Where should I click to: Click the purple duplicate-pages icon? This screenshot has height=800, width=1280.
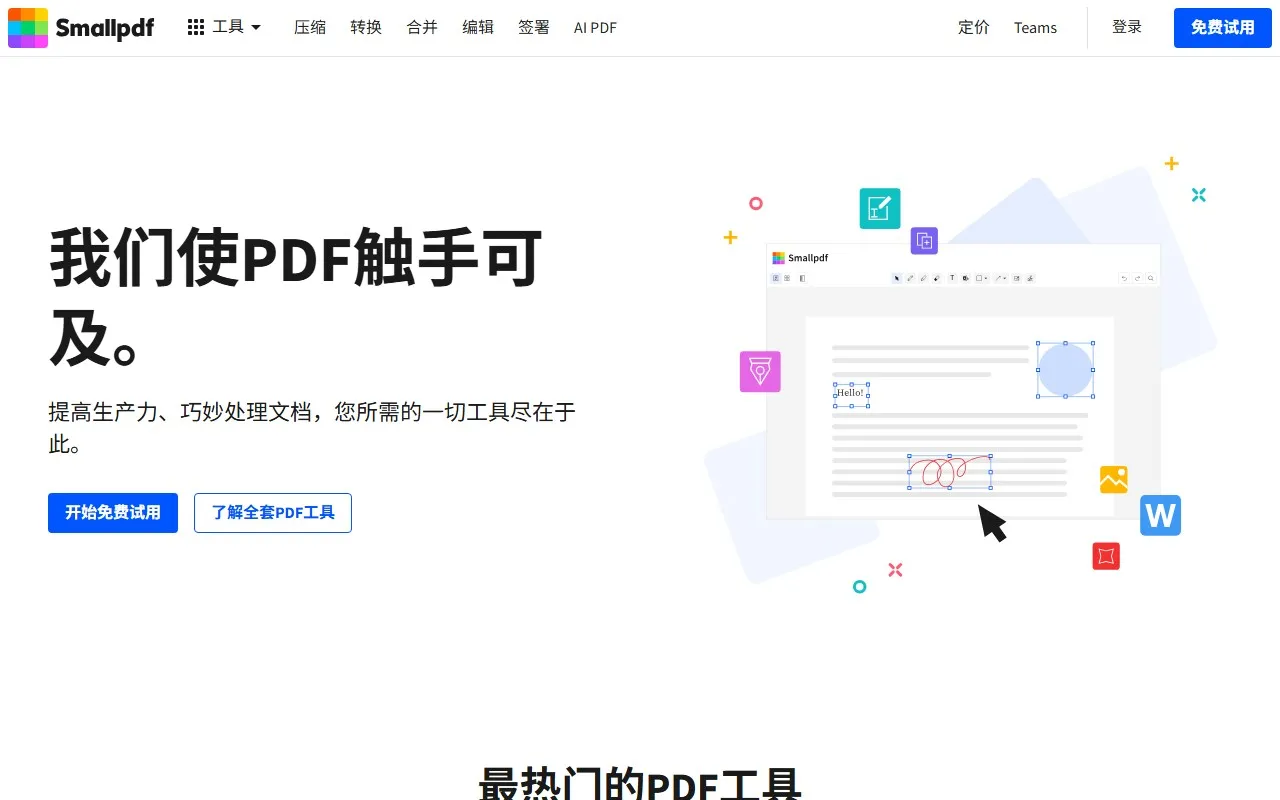tap(923, 240)
